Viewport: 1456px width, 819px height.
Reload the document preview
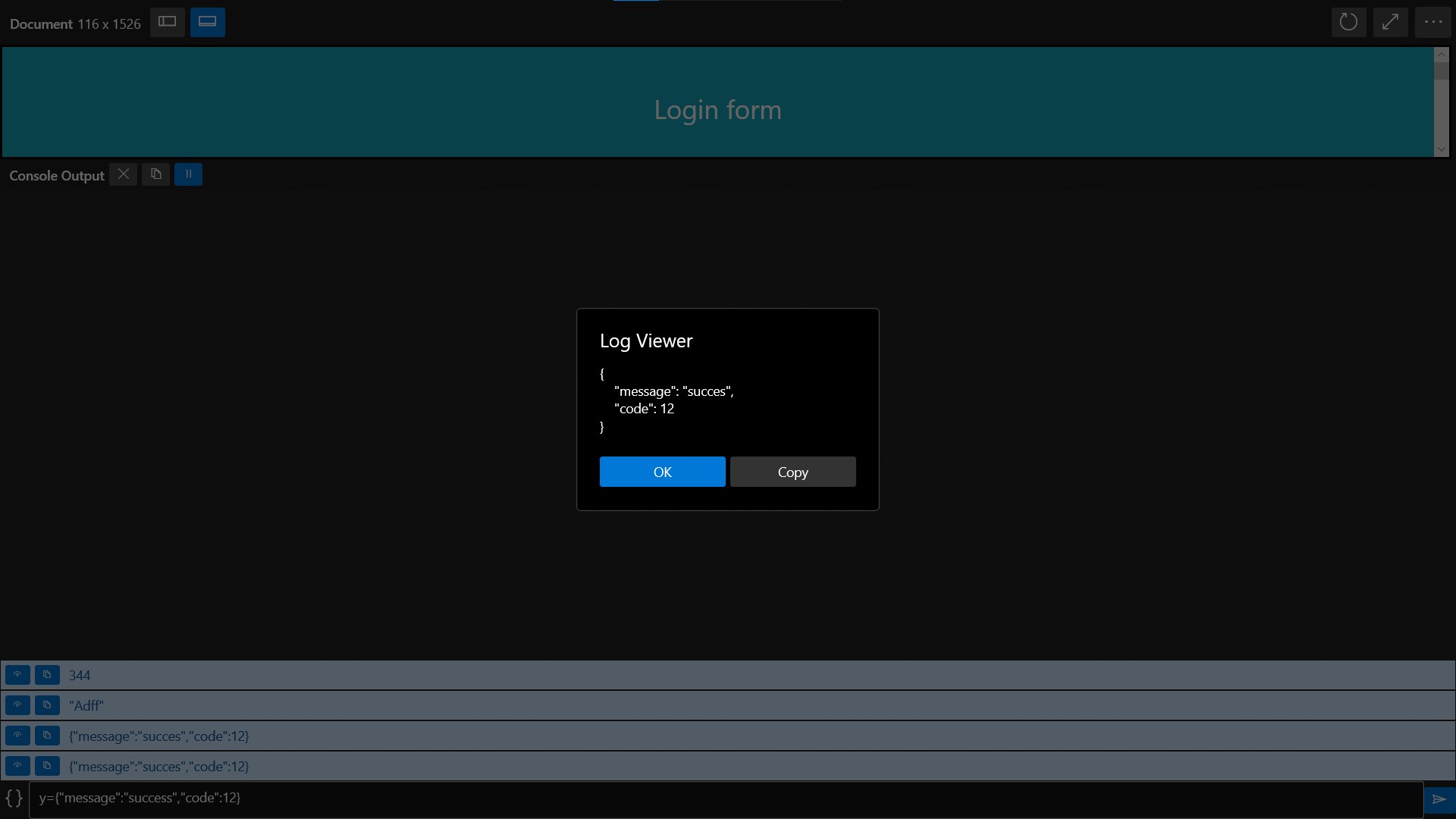[1348, 22]
